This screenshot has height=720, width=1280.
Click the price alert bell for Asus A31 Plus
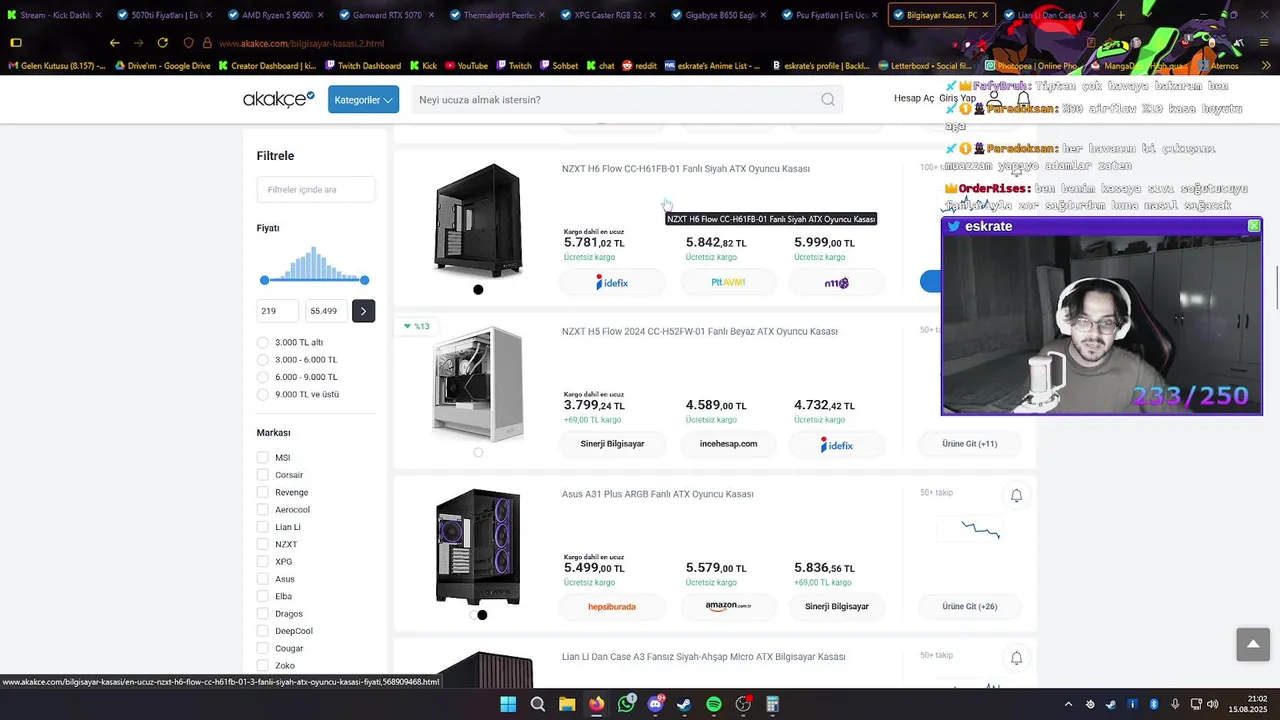pyautogui.click(x=1016, y=495)
